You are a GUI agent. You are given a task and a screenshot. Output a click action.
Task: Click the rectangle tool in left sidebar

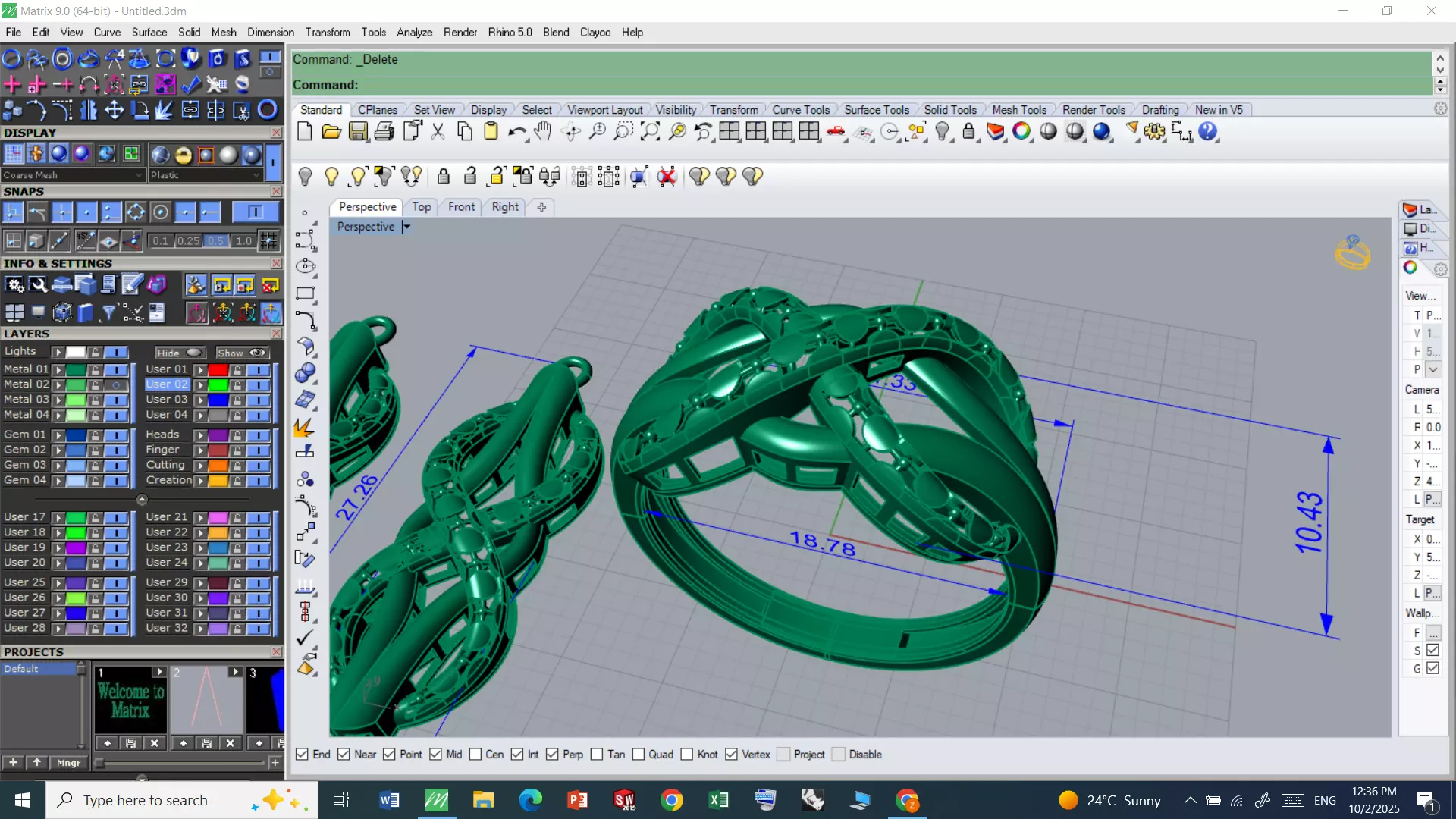[x=306, y=293]
